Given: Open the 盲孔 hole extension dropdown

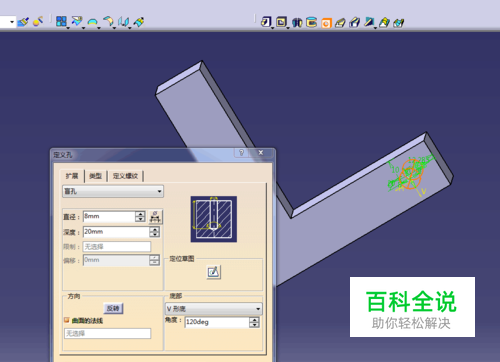Looking at the screenshot, I should coord(113,191).
